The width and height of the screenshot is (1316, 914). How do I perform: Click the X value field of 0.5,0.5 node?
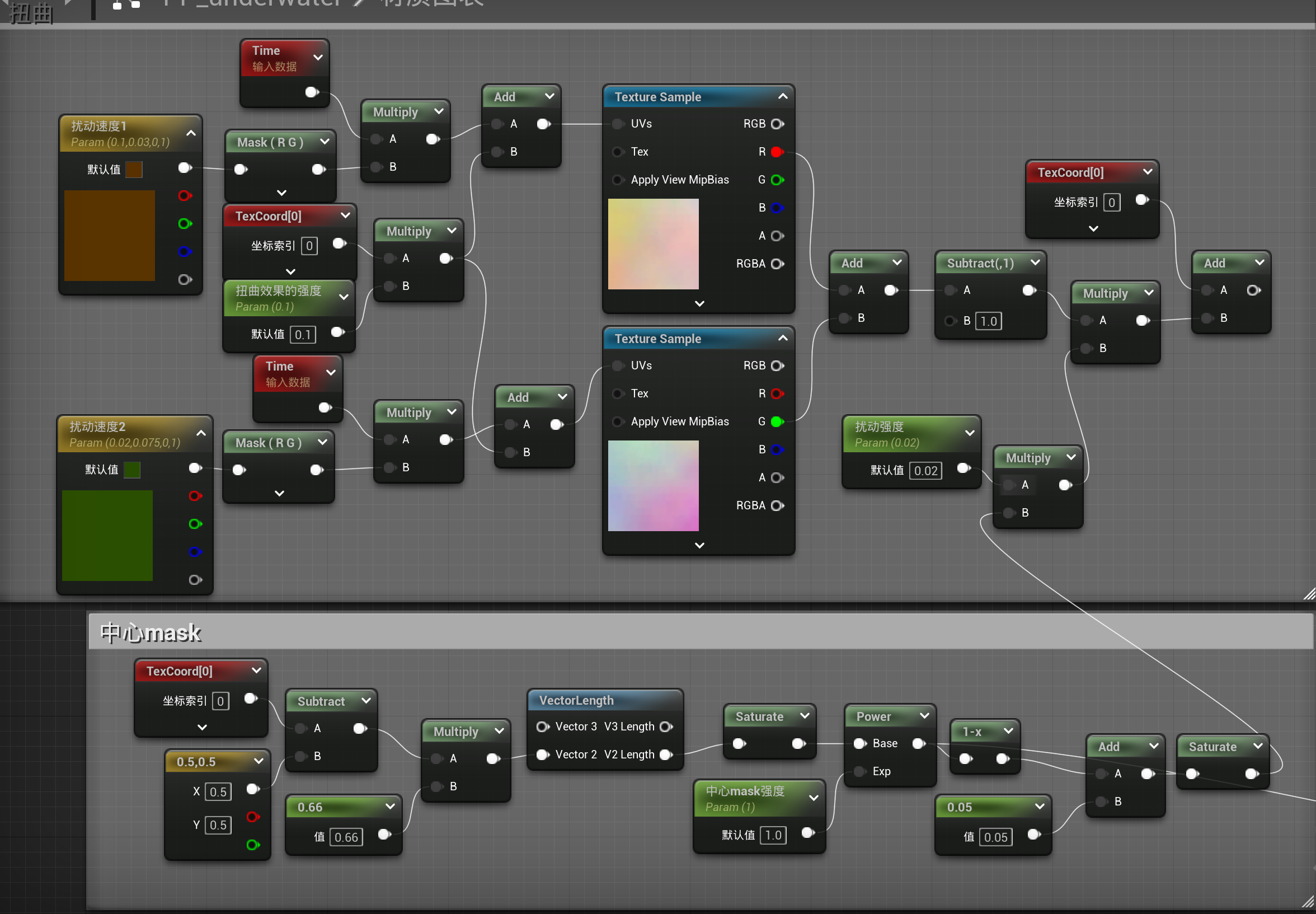coord(218,792)
